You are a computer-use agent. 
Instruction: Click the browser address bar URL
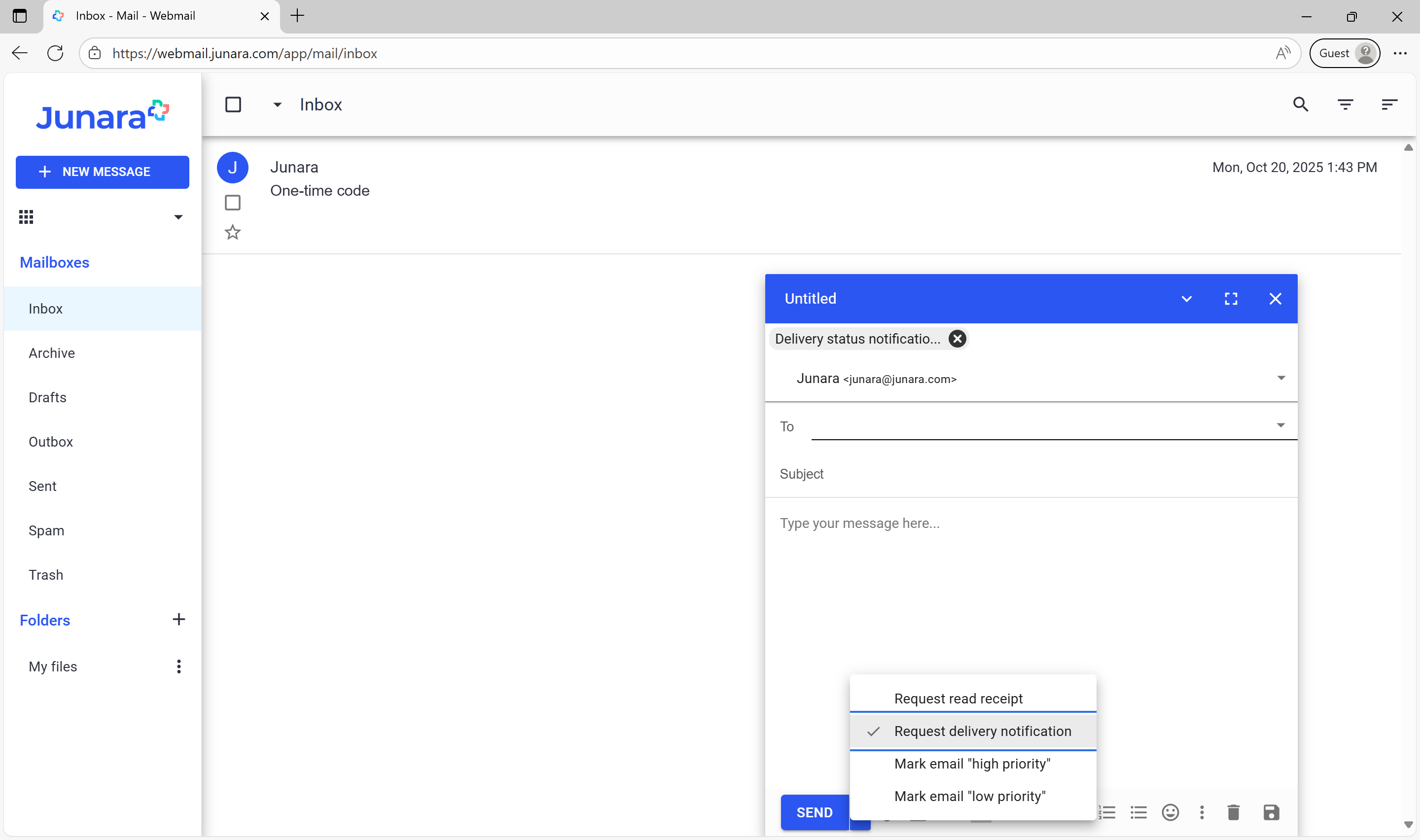tap(245, 53)
